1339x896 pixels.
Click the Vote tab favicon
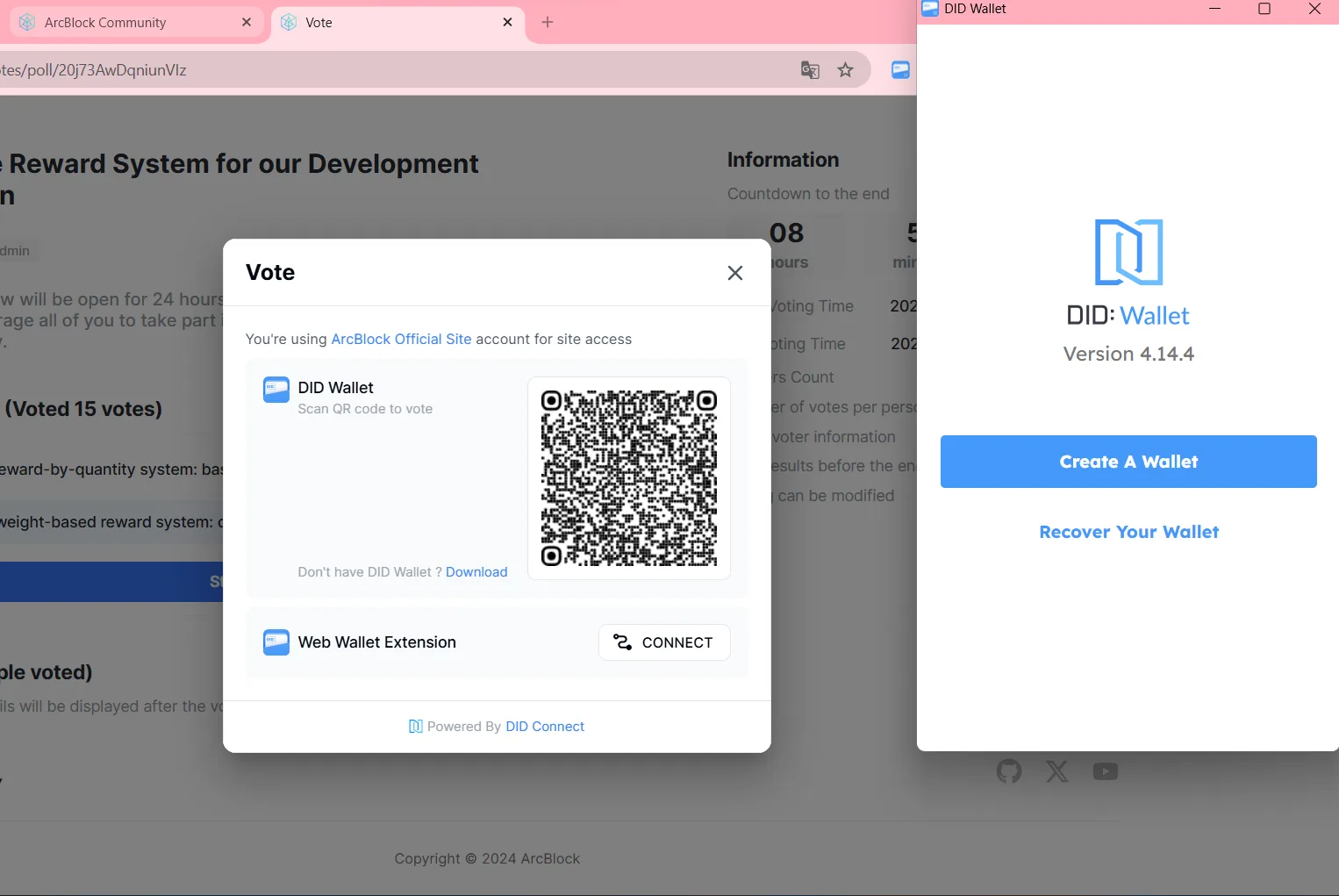289,23
